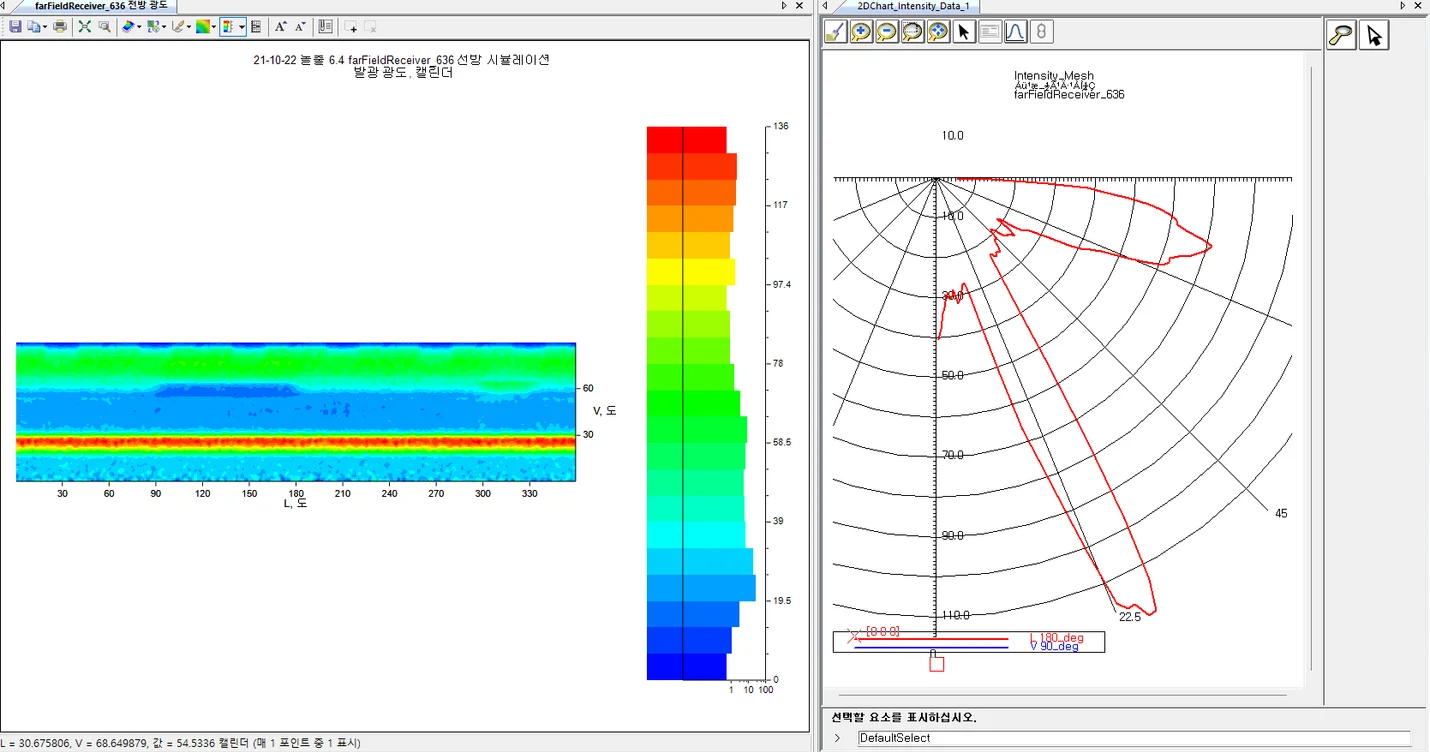Image resolution: width=1430 pixels, height=752 pixels.
Task: Increase the chart font size
Action: point(281,26)
